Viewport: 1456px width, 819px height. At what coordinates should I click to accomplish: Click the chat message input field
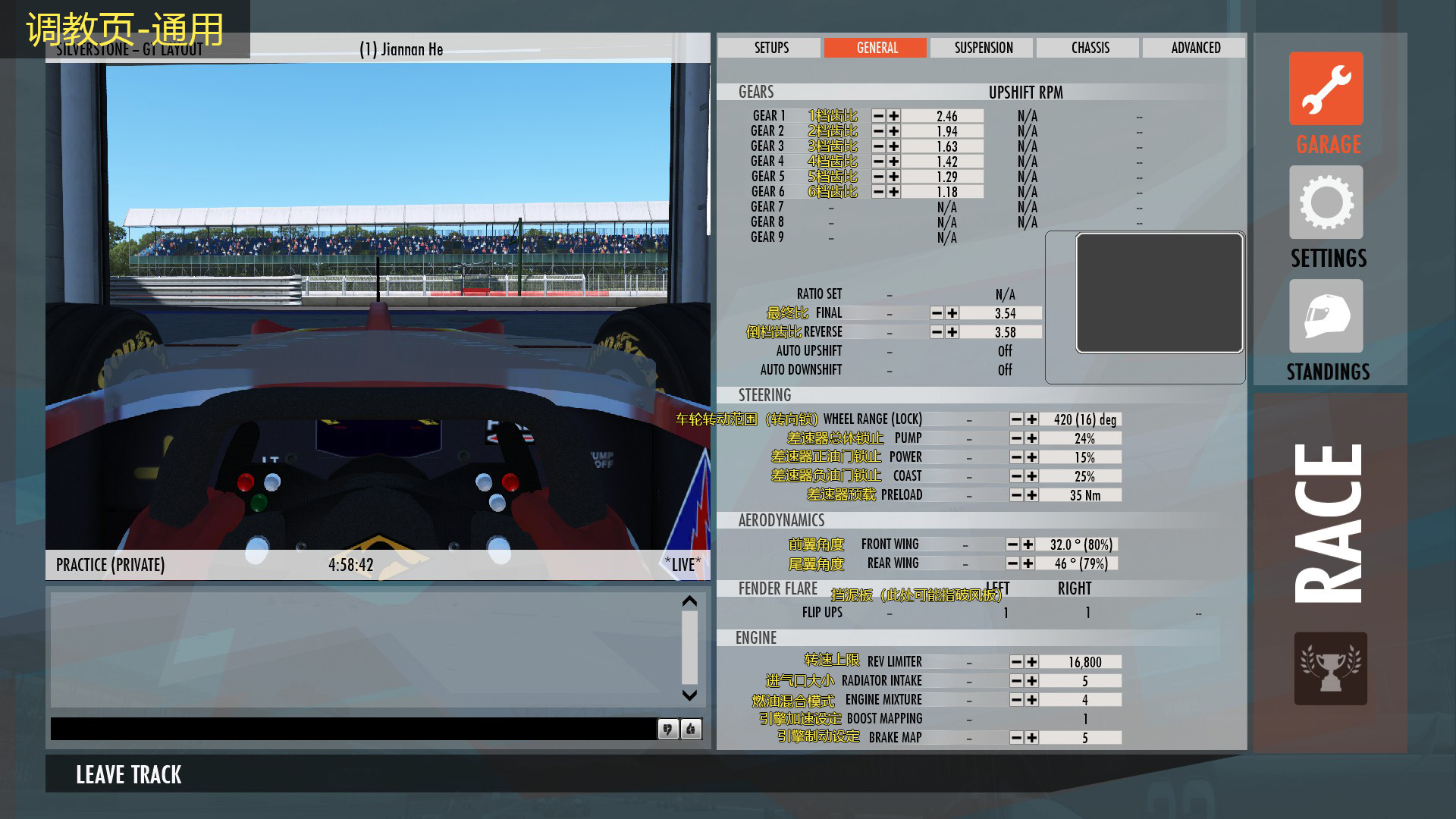click(353, 729)
